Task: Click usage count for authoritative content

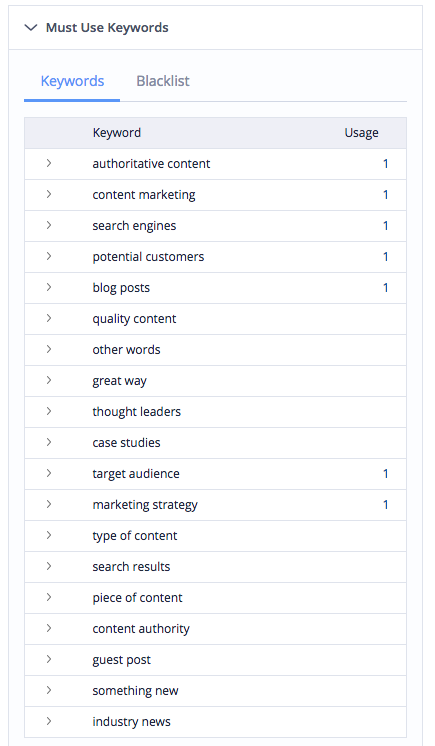Action: (x=386, y=164)
